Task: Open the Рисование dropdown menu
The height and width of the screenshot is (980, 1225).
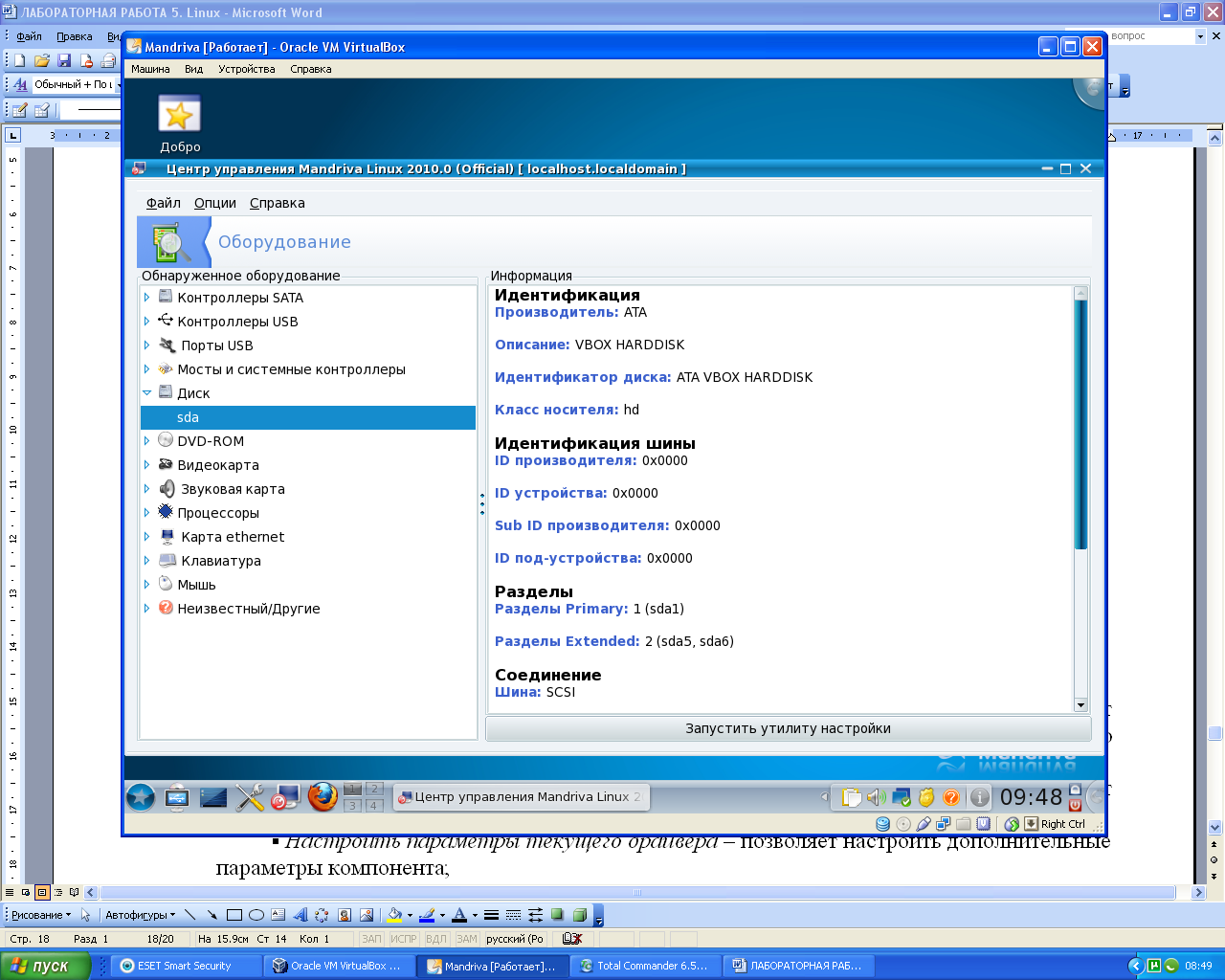Action: coord(41,914)
